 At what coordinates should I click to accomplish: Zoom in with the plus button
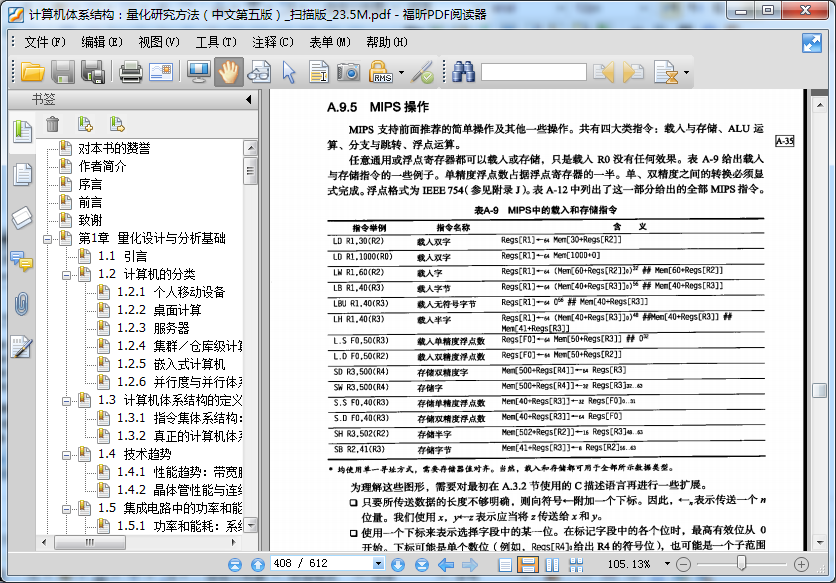pos(801,564)
